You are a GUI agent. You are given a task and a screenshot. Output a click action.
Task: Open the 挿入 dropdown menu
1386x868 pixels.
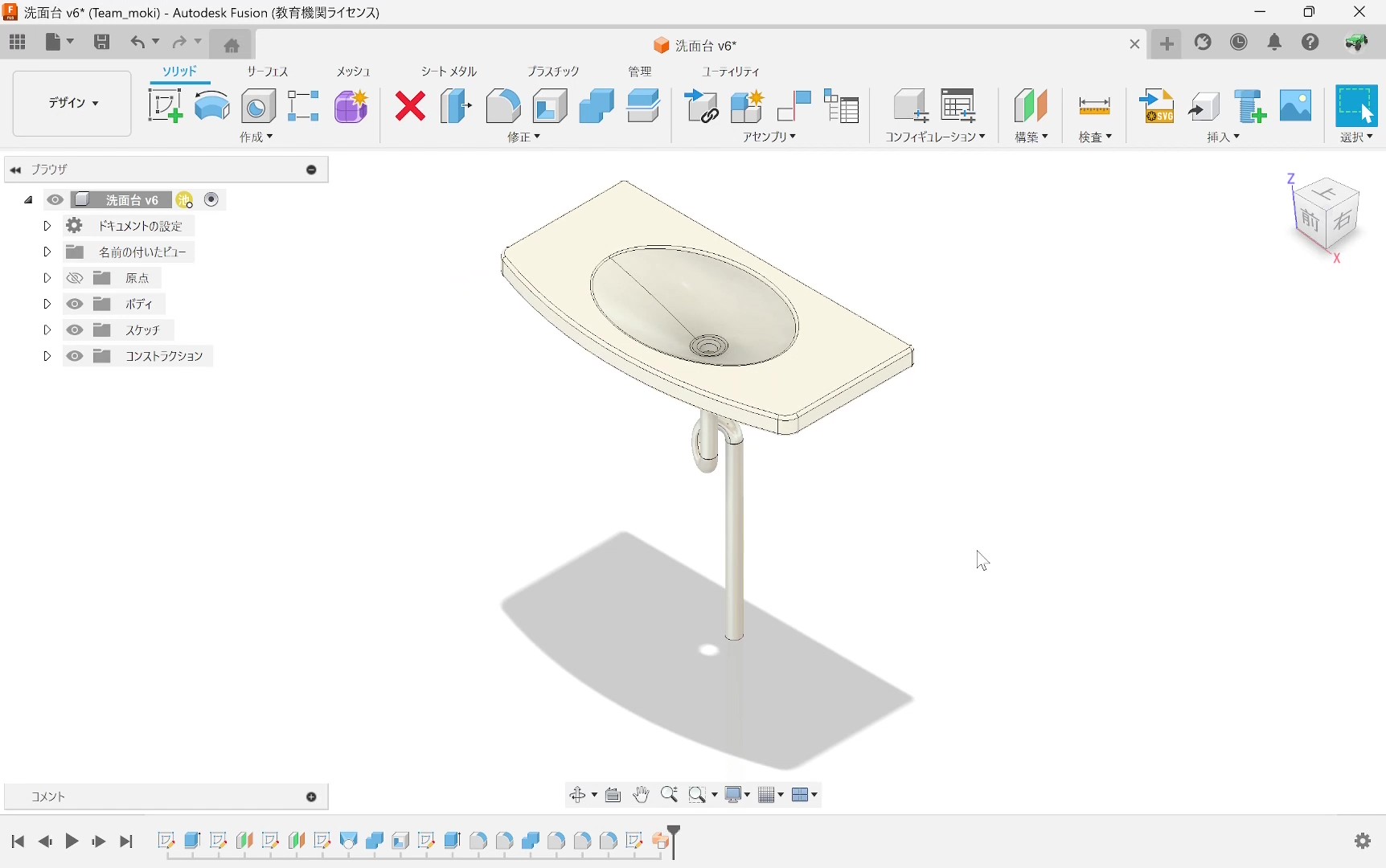[1224, 137]
